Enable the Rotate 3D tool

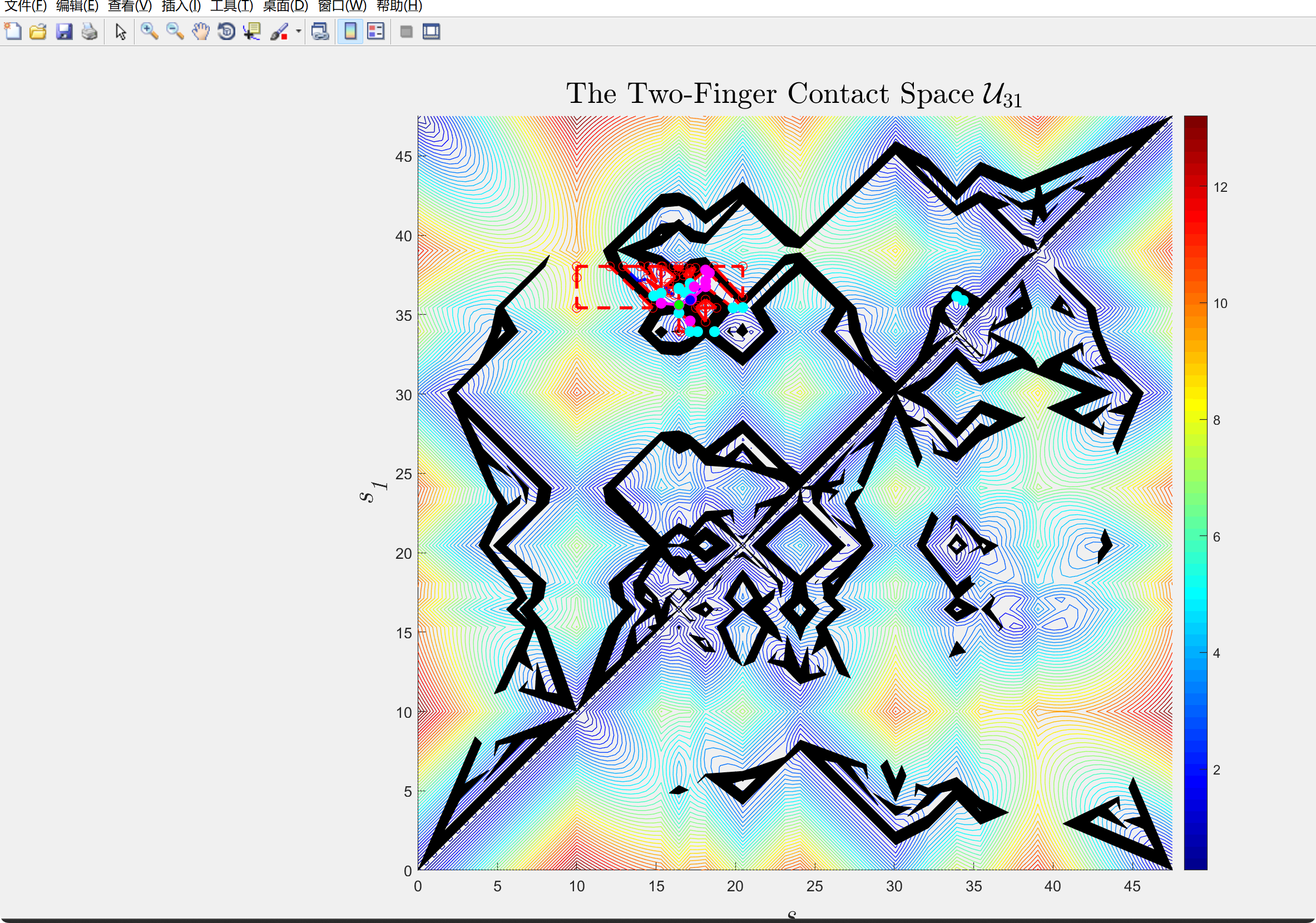226,32
